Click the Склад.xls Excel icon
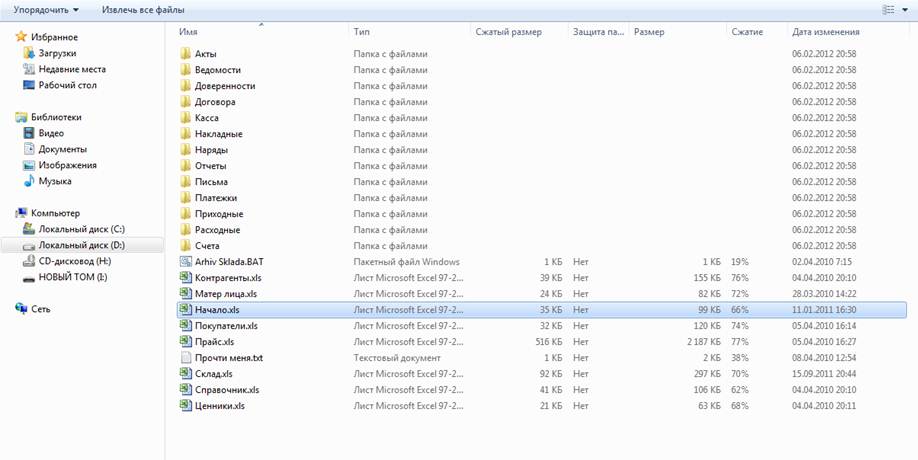This screenshot has width=918, height=460. (x=186, y=373)
